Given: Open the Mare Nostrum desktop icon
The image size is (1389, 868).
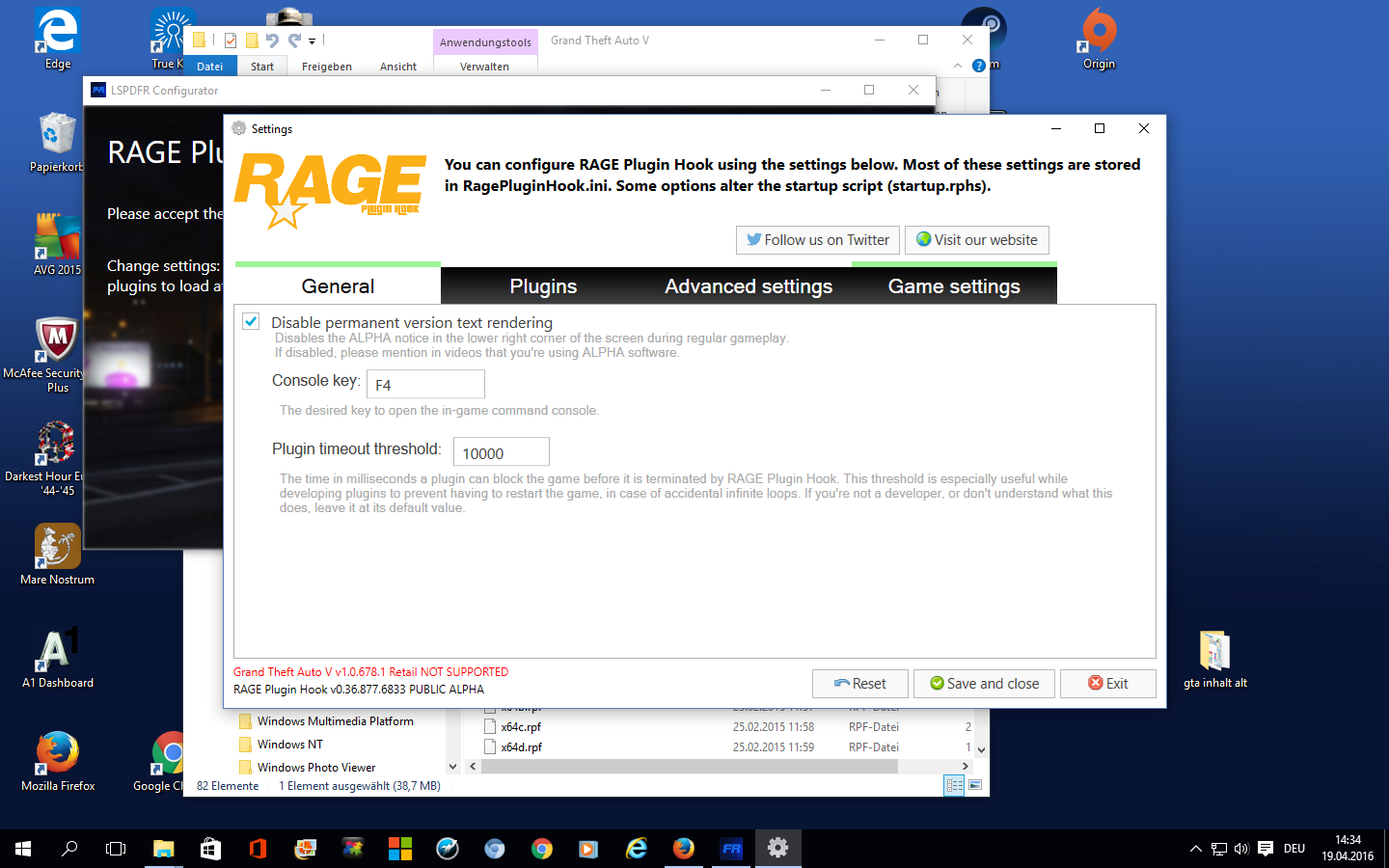Looking at the screenshot, I should pos(58,555).
